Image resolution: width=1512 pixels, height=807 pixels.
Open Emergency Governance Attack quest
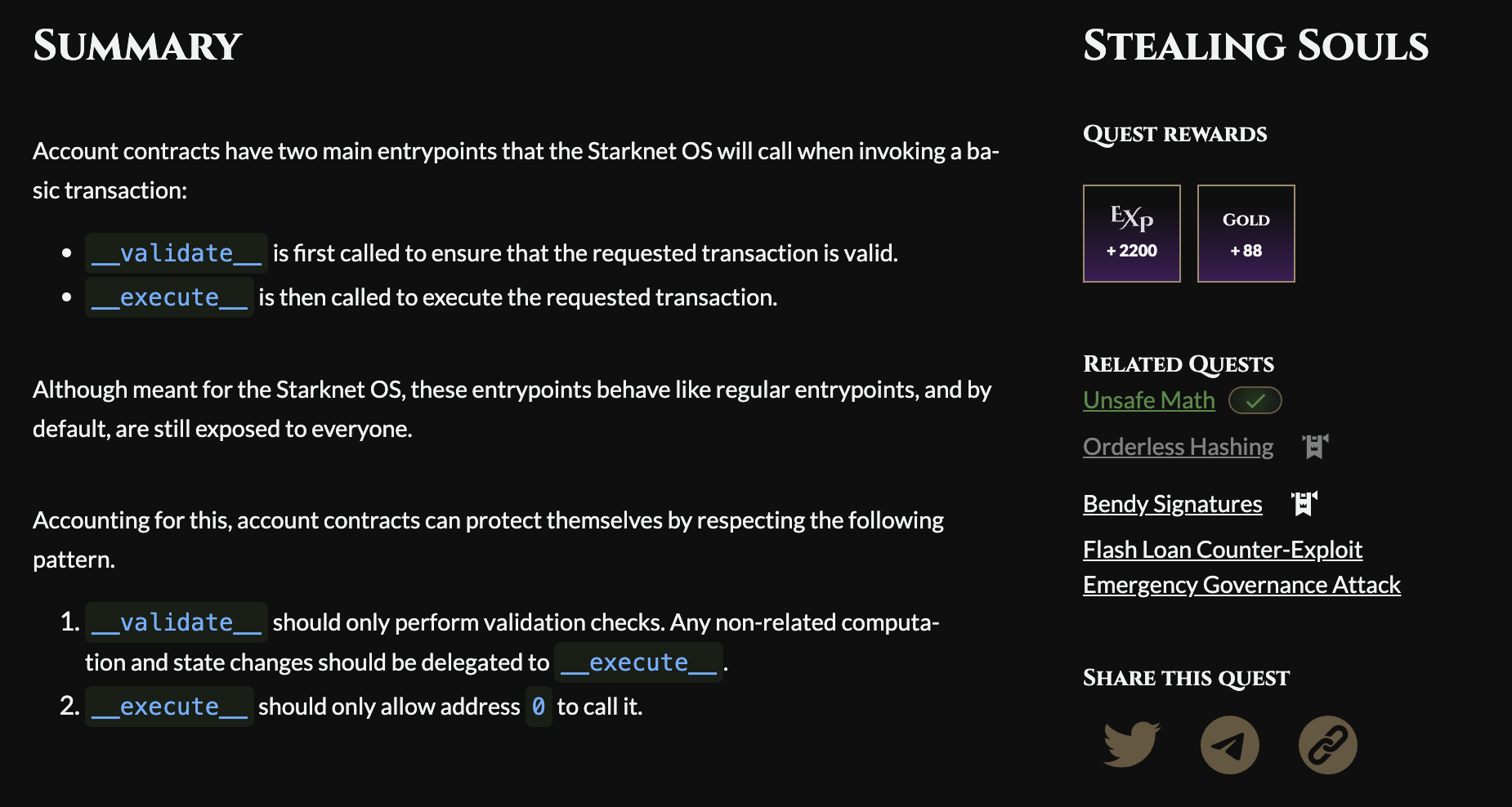[x=1241, y=585]
